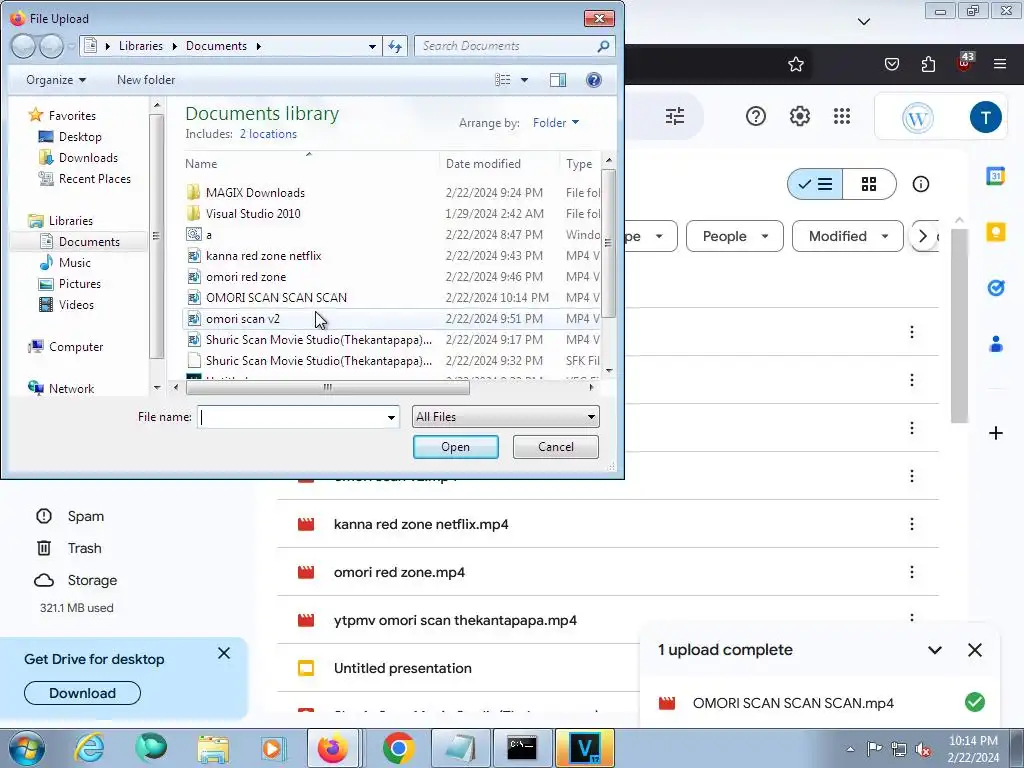Open Internet Explorer from the taskbar

89,748
